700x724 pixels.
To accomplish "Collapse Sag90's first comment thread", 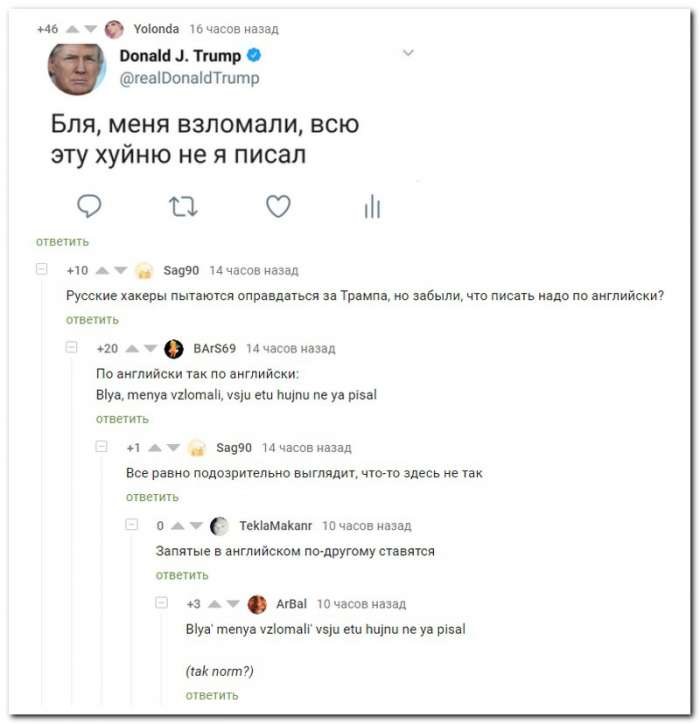I will 42,268.
